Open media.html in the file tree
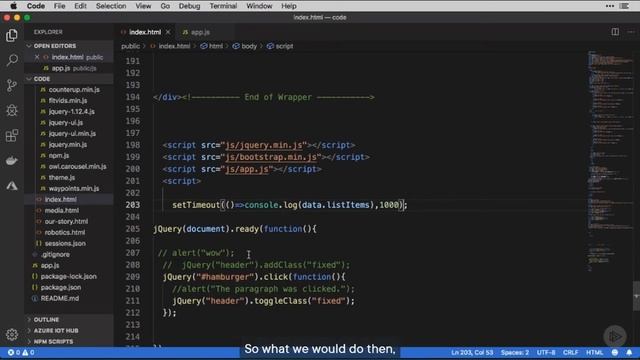This screenshot has width=640, height=360. 62,211
